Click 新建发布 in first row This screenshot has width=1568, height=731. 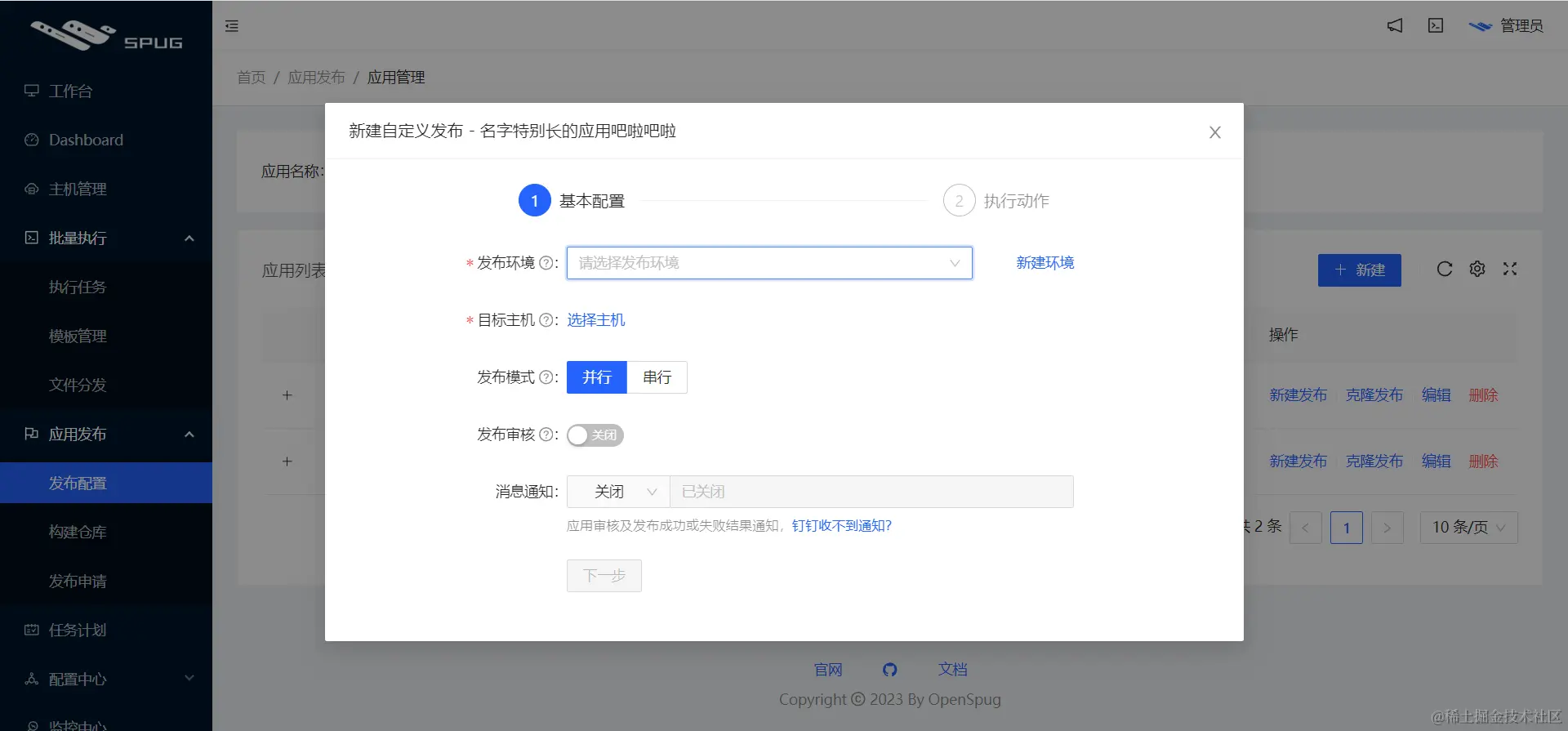pyautogui.click(x=1298, y=395)
